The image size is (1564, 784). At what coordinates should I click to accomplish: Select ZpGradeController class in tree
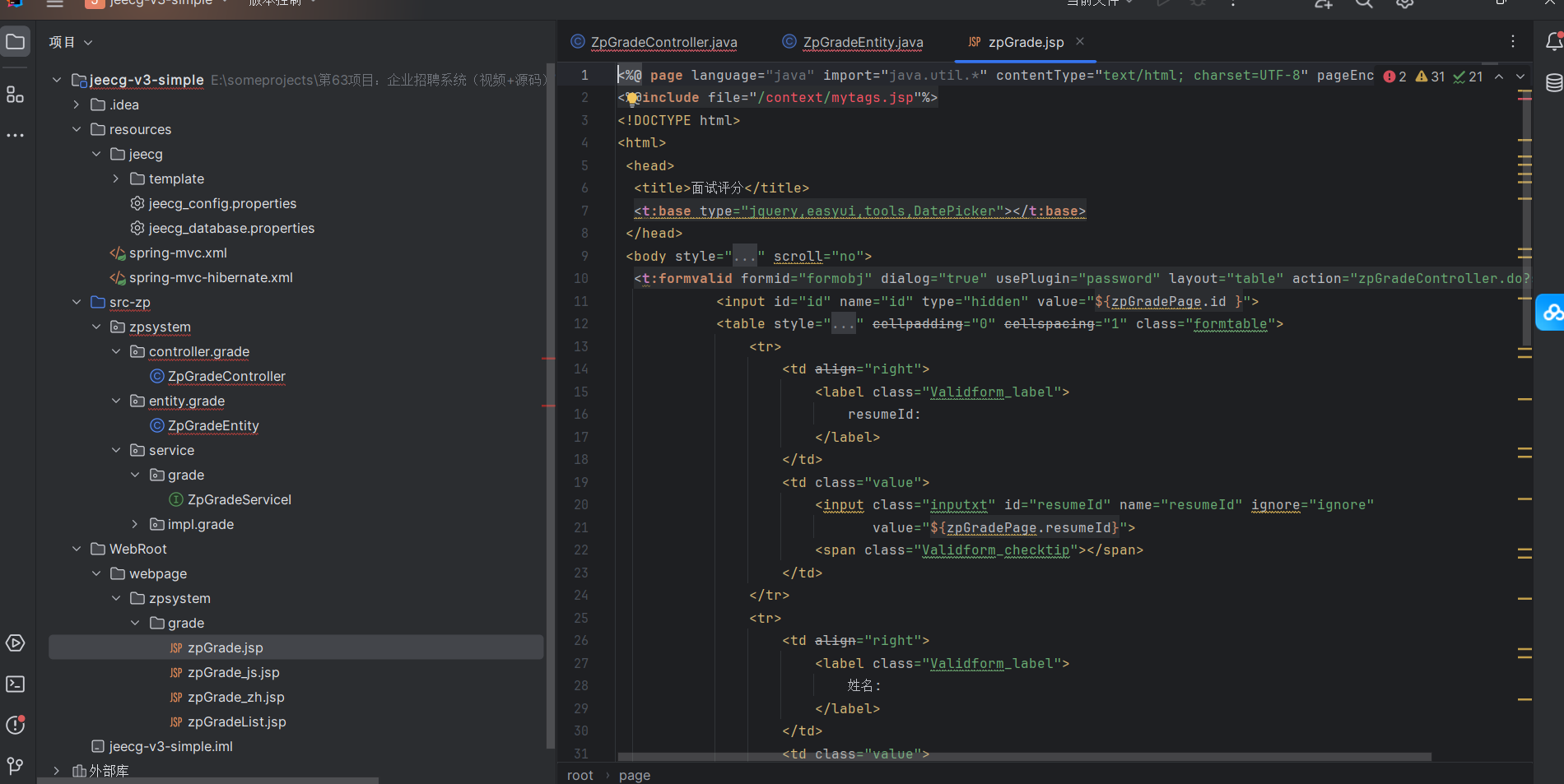[x=226, y=376]
